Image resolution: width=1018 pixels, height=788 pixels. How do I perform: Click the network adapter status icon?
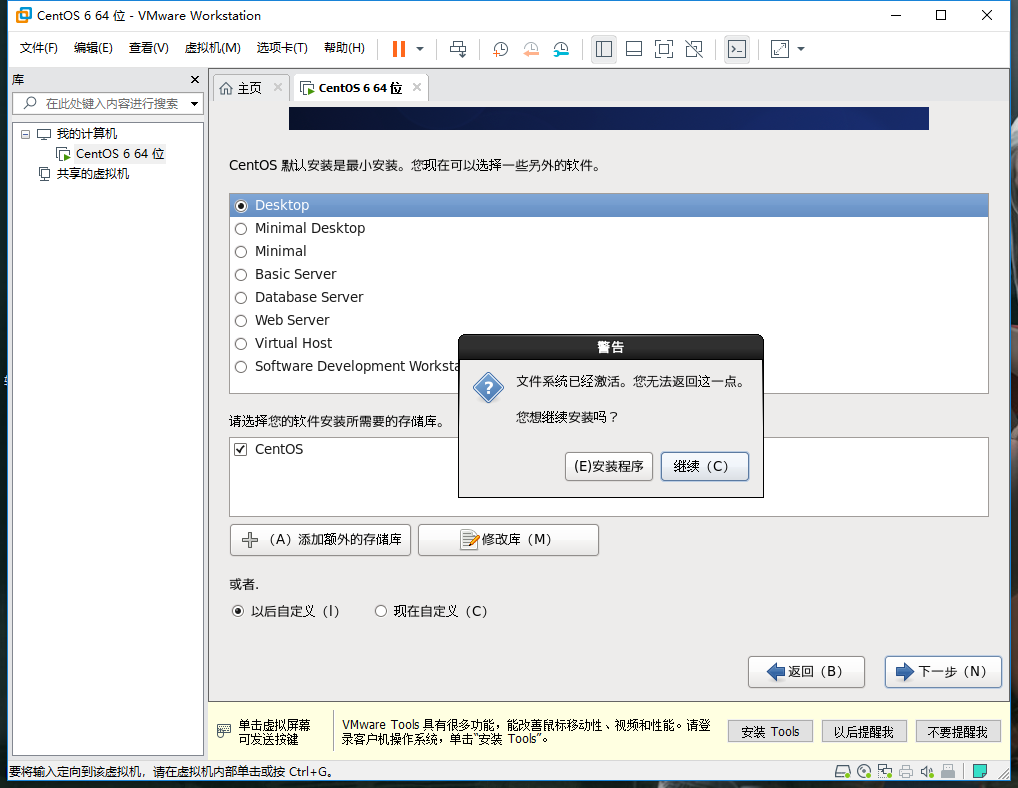point(885,772)
